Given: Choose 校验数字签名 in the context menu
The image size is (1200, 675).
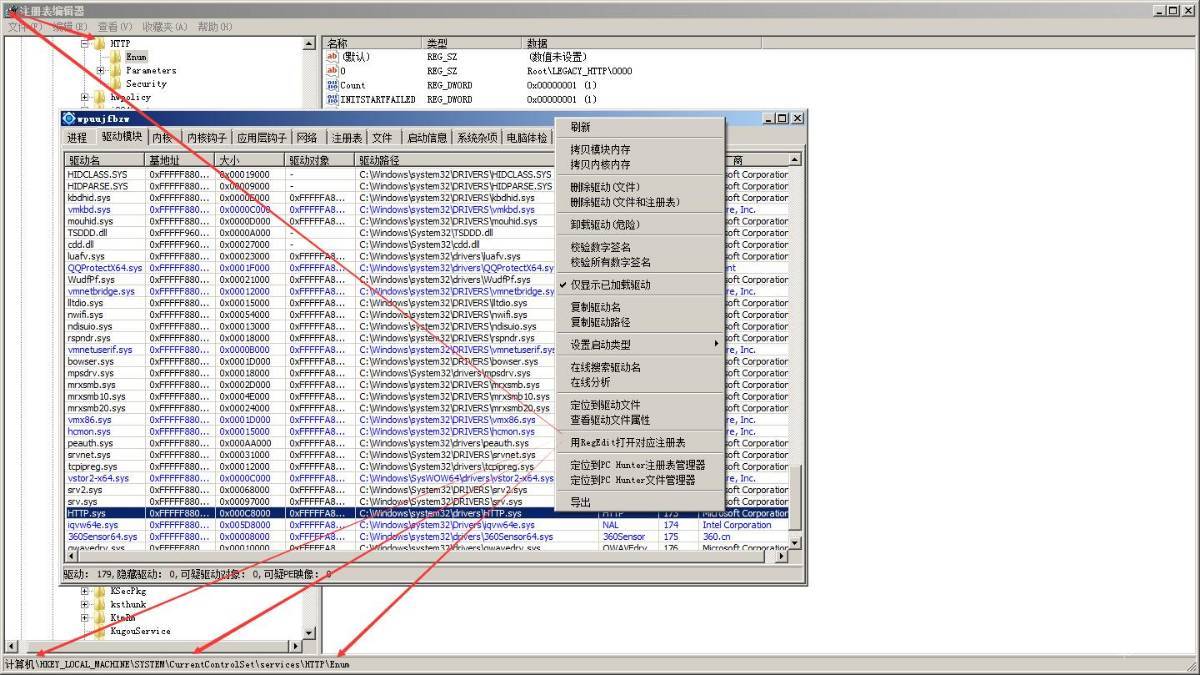Looking at the screenshot, I should pos(639,247).
